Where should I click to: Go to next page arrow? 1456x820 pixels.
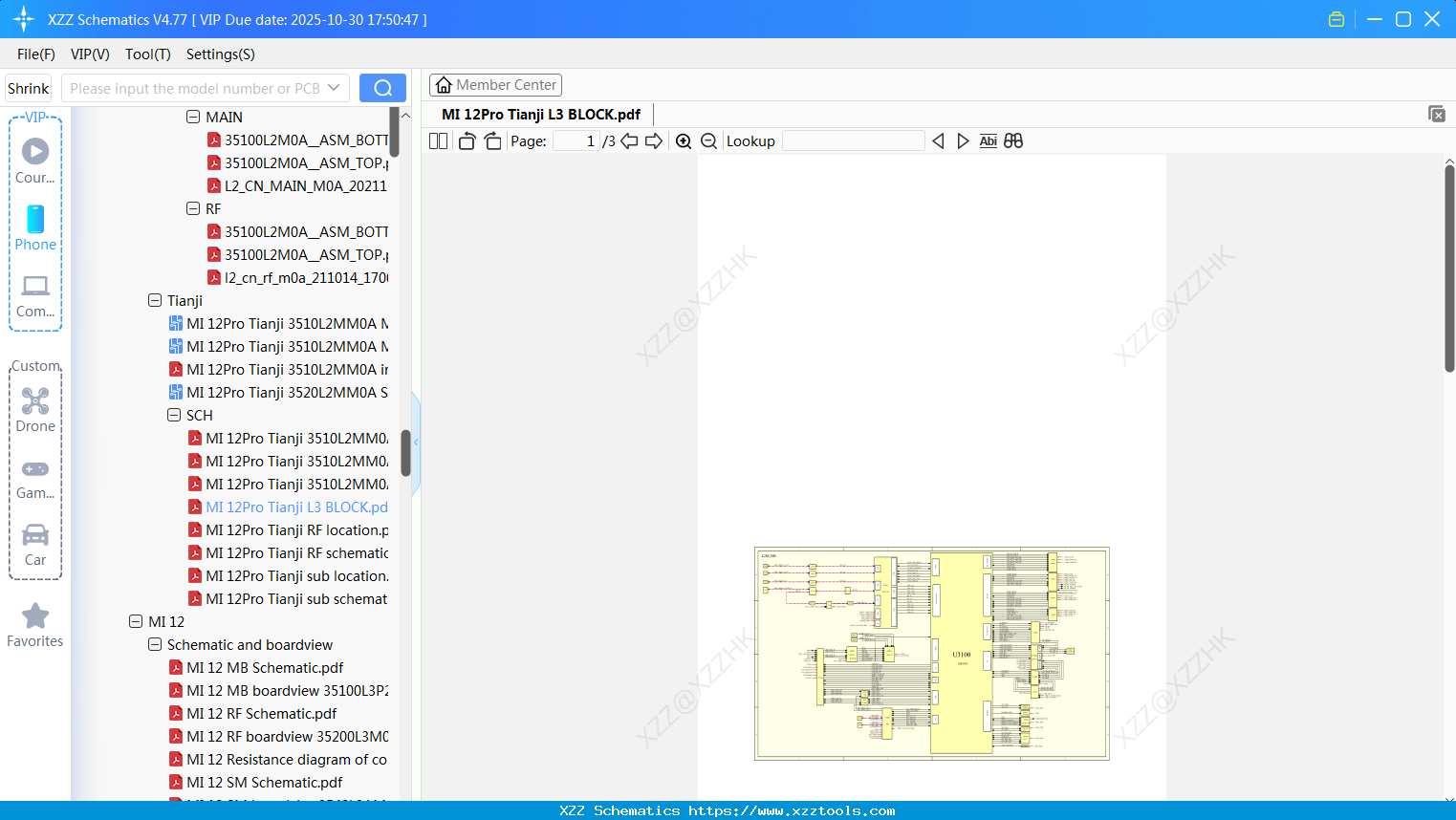[654, 141]
